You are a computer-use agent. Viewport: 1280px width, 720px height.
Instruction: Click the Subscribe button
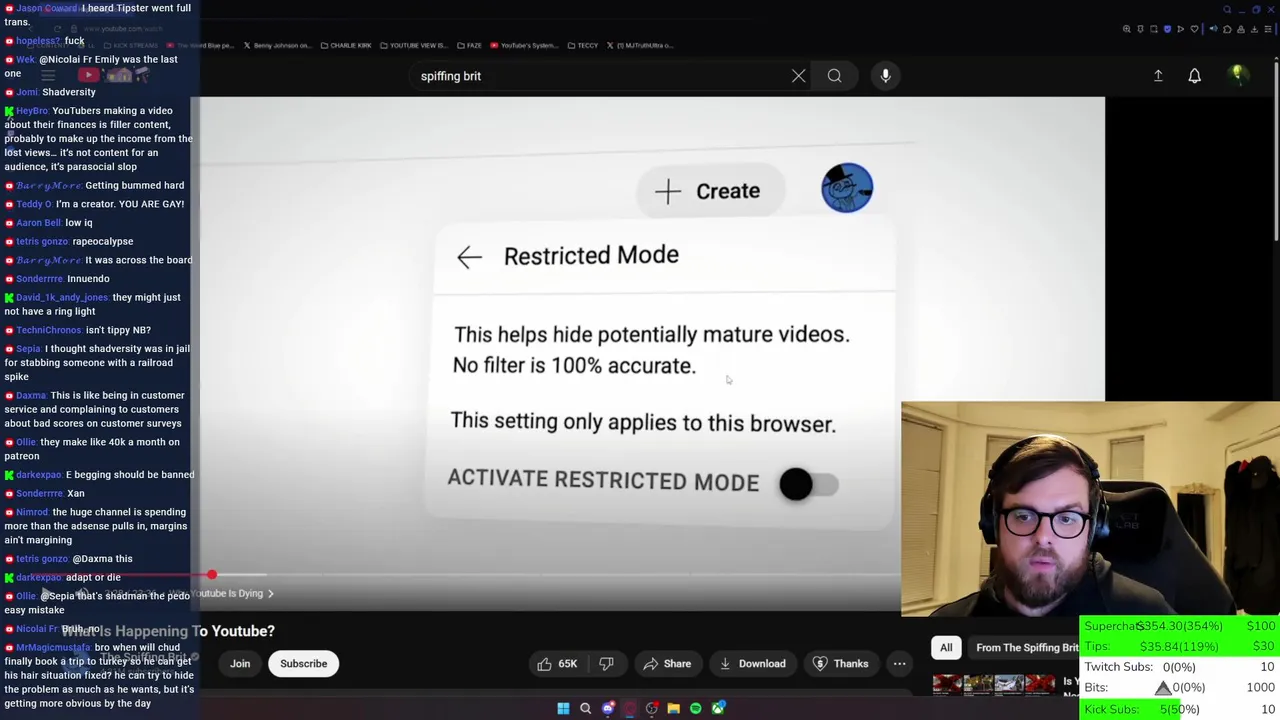coord(303,664)
